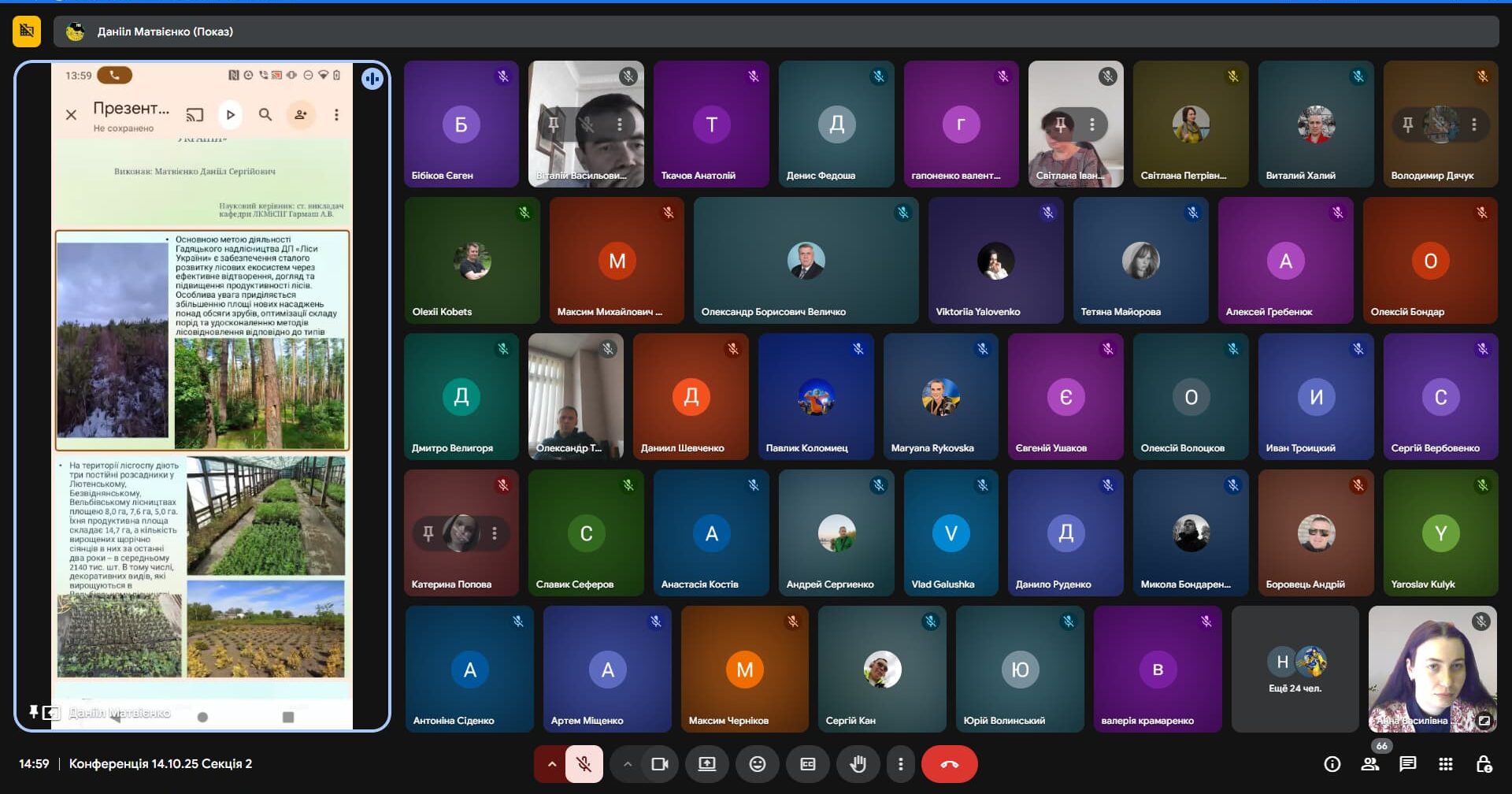Open the activities grid
The width and height of the screenshot is (1512, 794).
click(x=1446, y=764)
